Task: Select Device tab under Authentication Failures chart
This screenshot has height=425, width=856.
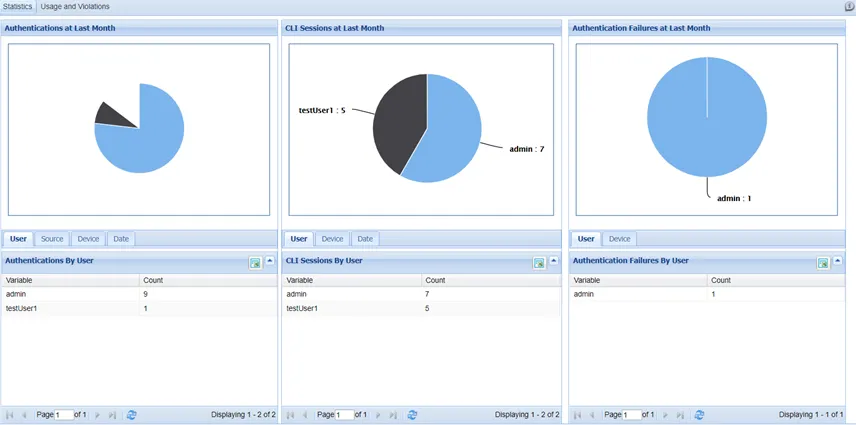Action: click(620, 239)
